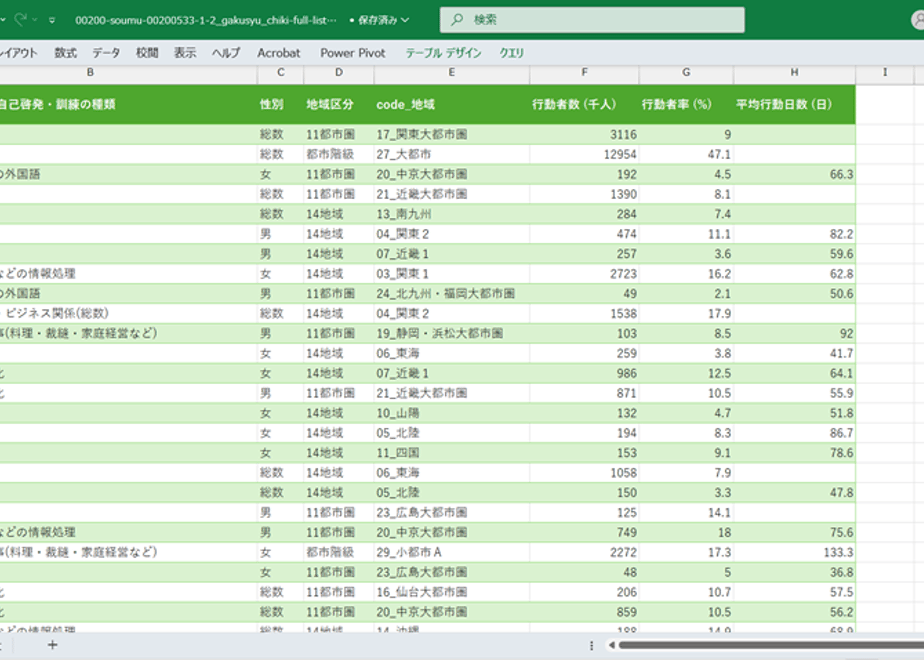Select the cell with value 133.3
The width and height of the screenshot is (924, 660).
(794, 552)
